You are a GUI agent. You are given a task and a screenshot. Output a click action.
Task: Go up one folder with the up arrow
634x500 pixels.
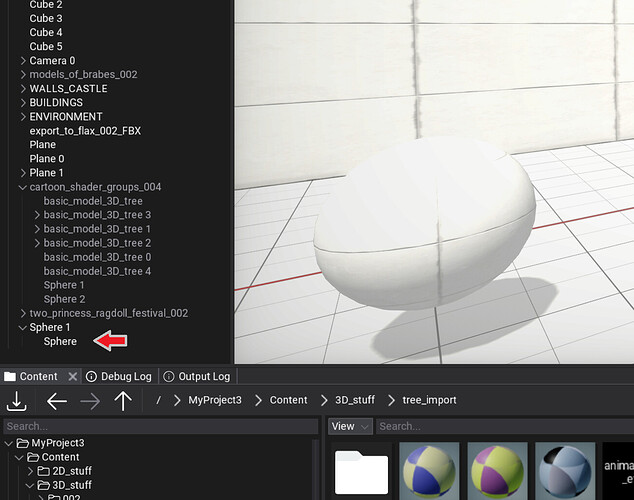(x=123, y=401)
